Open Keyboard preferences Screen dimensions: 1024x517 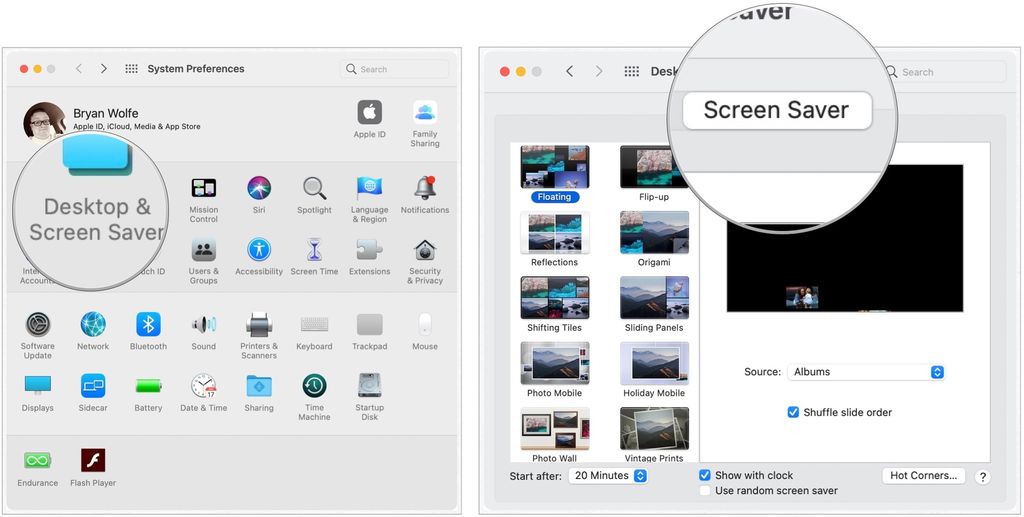(314, 324)
